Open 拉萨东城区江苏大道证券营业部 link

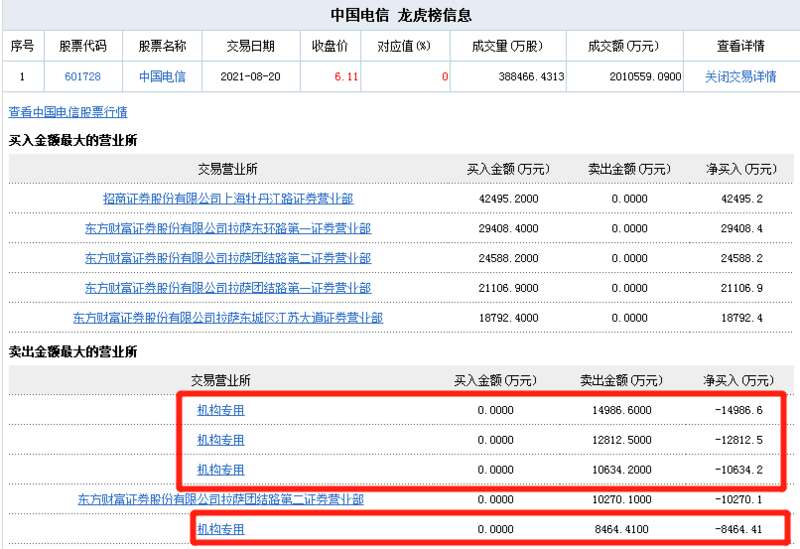(x=228, y=318)
